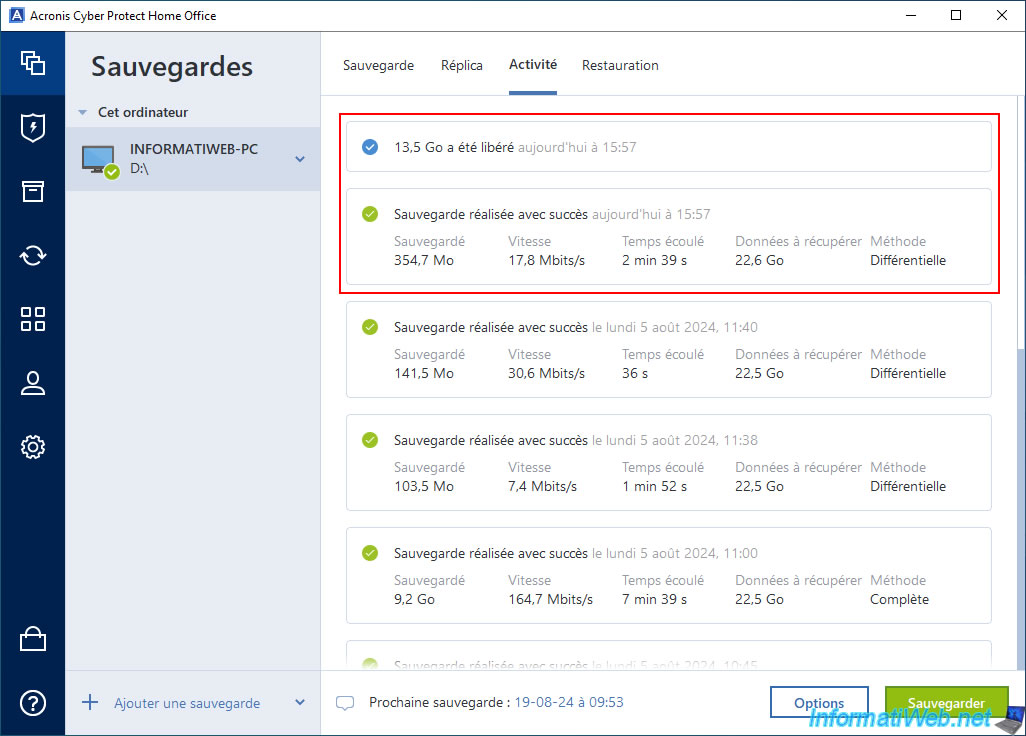Open the Backup section in sidebar

click(33, 63)
